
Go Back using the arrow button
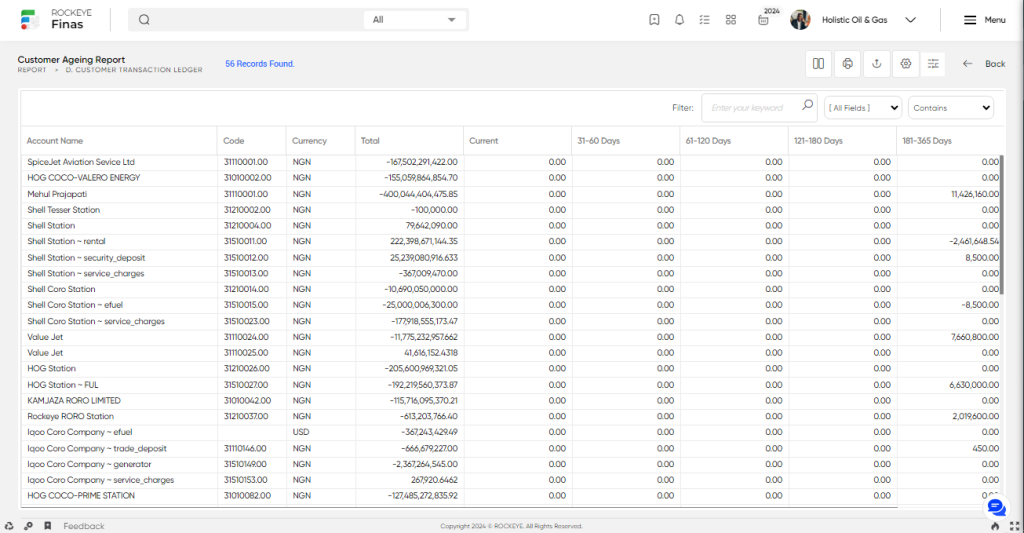pyautogui.click(x=984, y=63)
